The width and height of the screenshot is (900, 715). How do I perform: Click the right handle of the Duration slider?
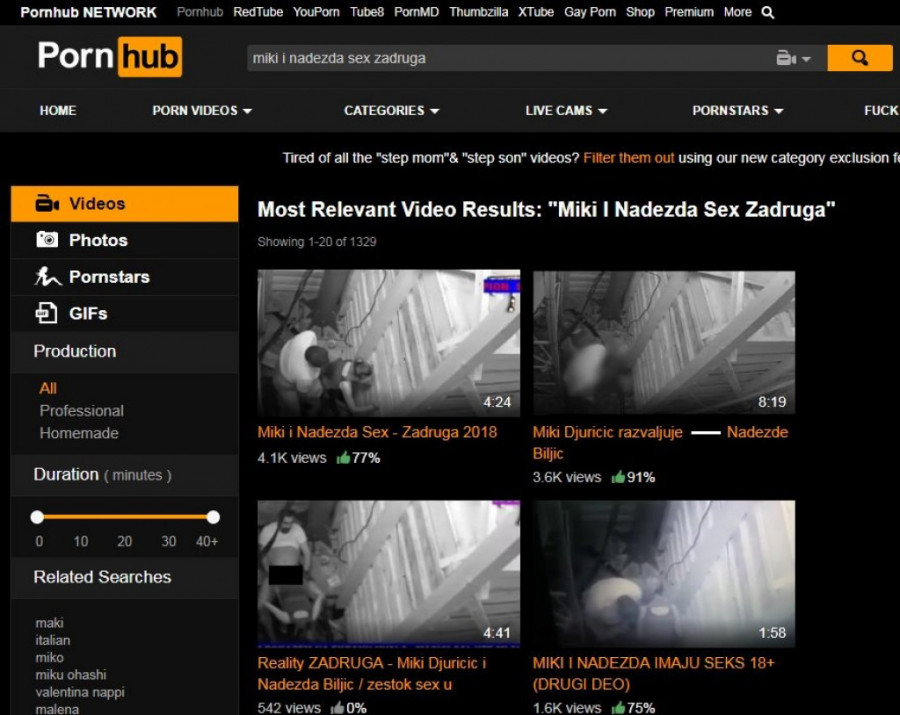tap(213, 517)
